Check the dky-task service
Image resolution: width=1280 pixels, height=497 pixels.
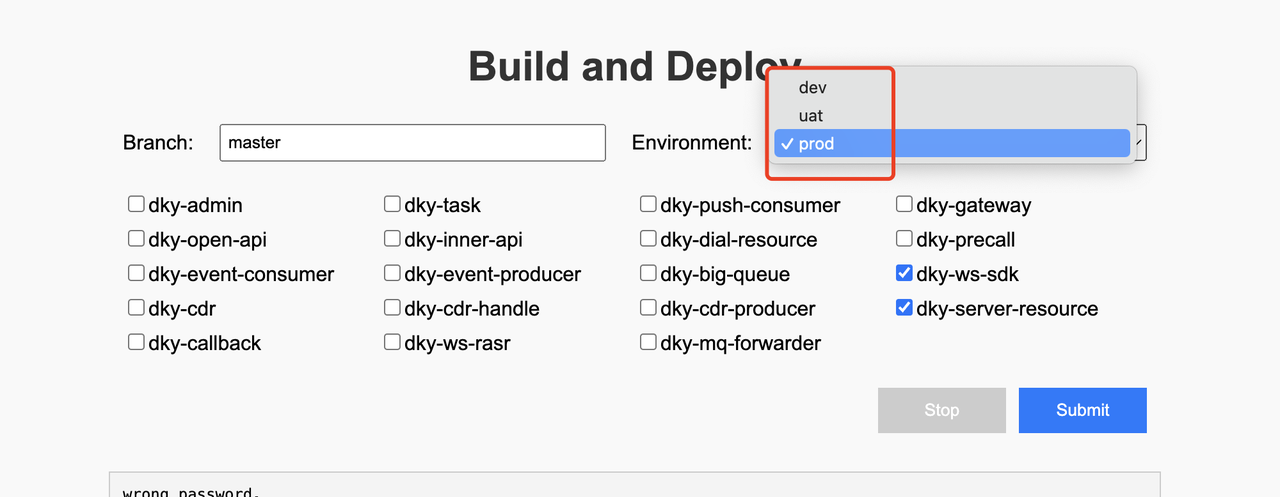[393, 205]
